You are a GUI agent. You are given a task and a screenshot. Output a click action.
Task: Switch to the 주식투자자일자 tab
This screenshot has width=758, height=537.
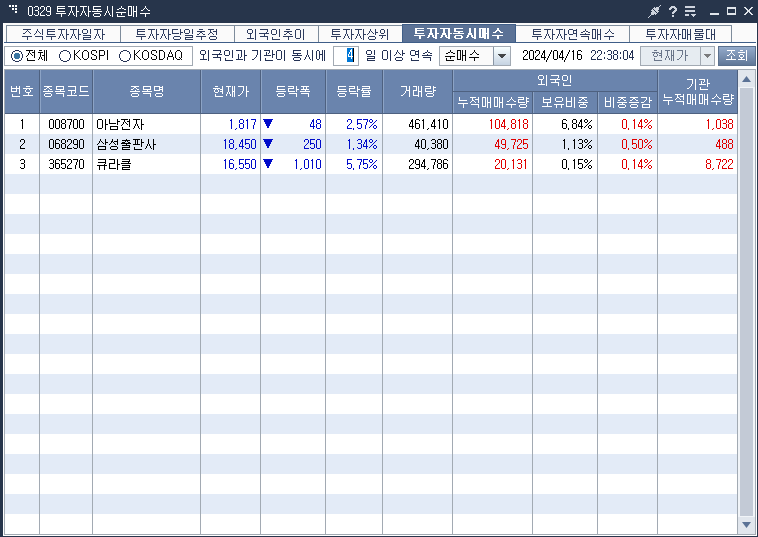[x=63, y=34]
